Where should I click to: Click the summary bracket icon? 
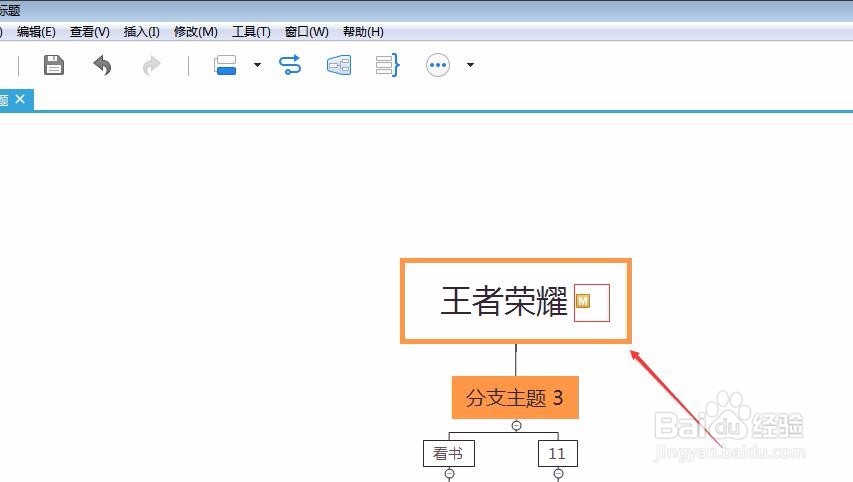tap(388, 65)
